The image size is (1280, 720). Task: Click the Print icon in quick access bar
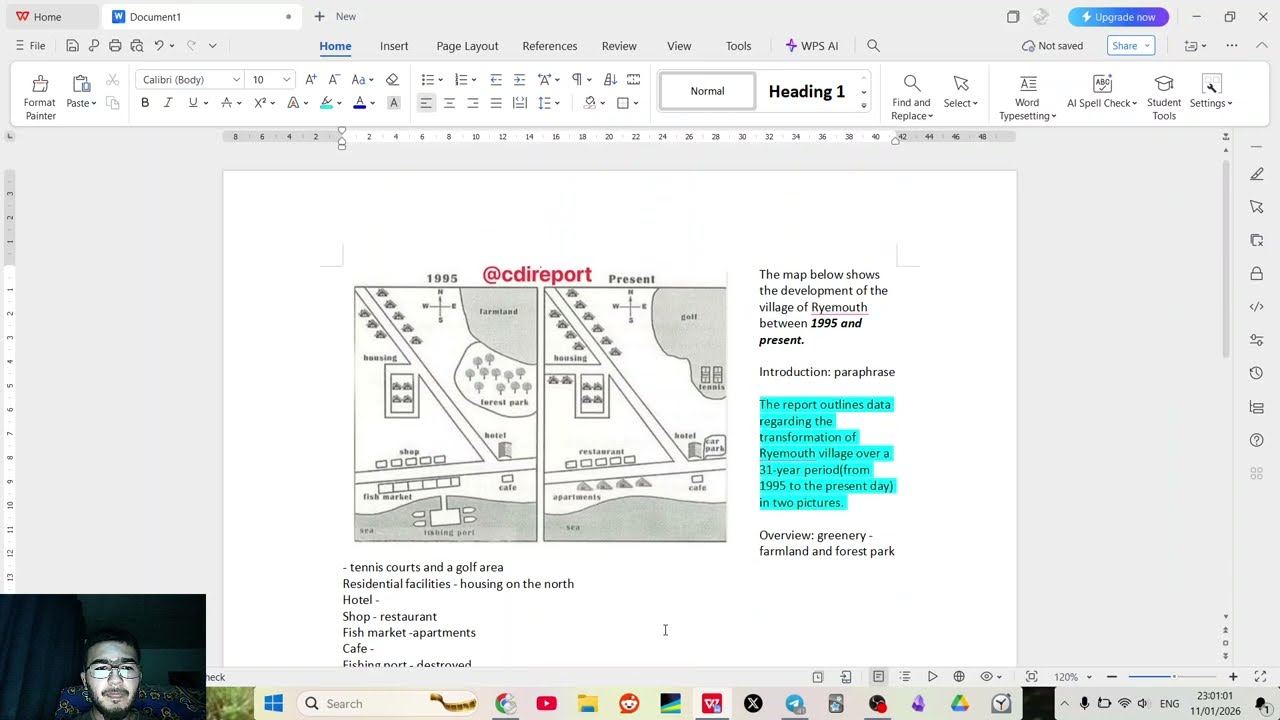tap(115, 46)
